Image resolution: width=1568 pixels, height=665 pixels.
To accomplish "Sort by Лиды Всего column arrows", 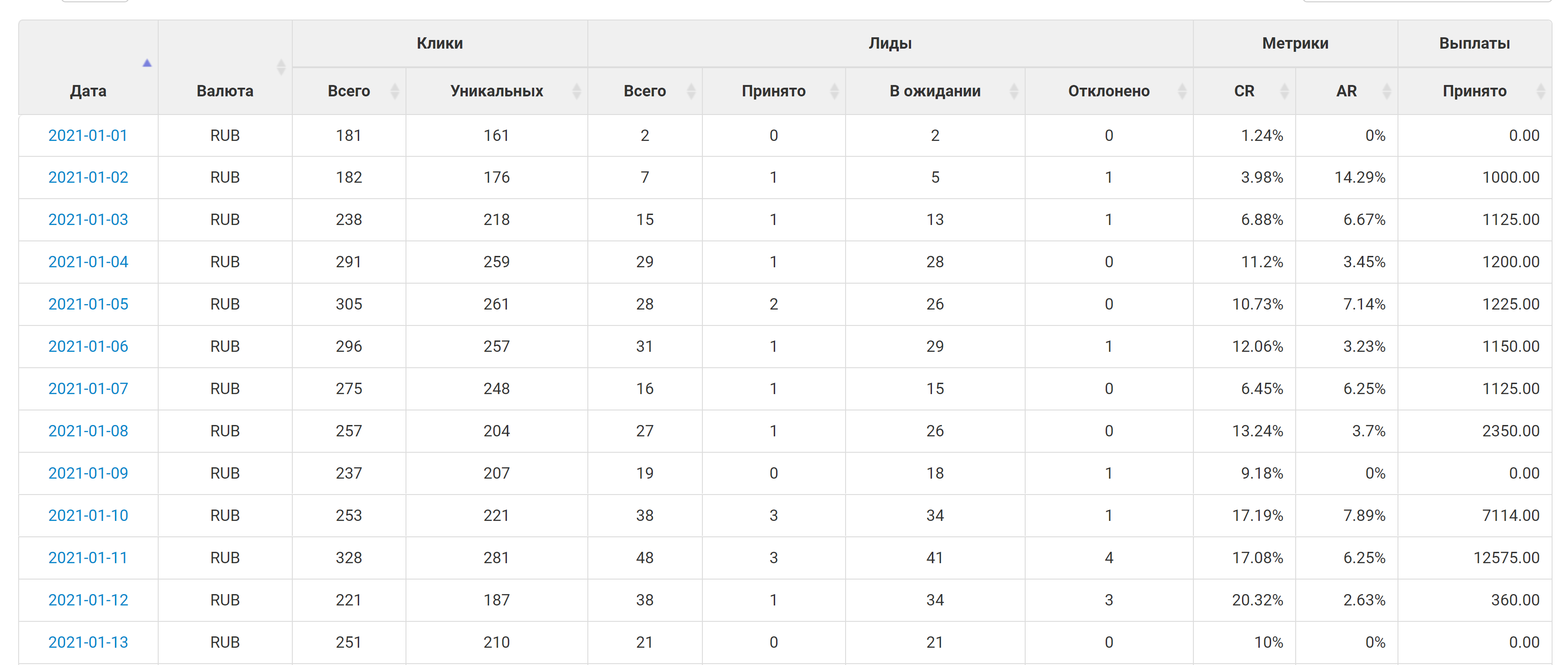I will pyautogui.click(x=691, y=91).
